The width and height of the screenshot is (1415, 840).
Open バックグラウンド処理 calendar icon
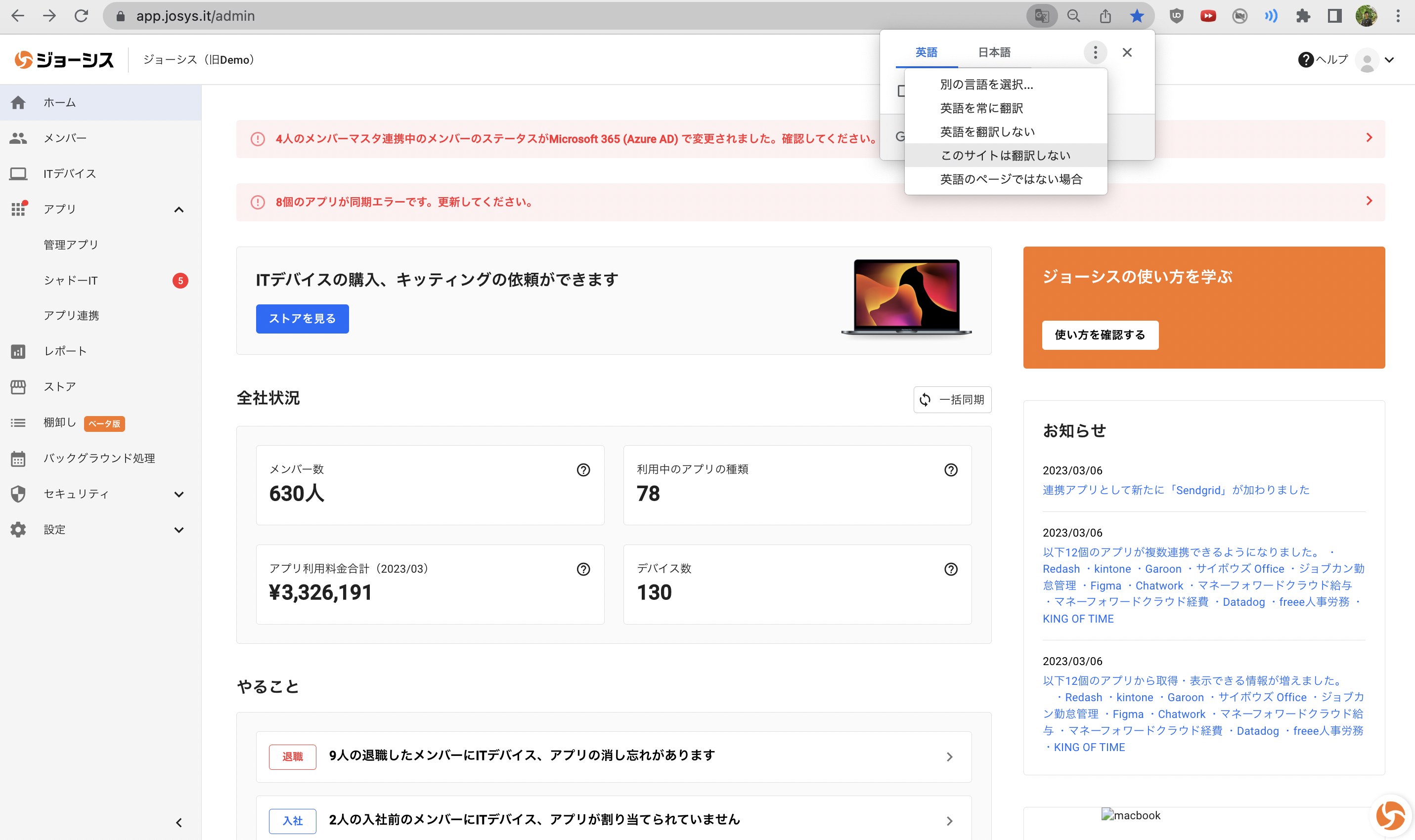coord(19,459)
